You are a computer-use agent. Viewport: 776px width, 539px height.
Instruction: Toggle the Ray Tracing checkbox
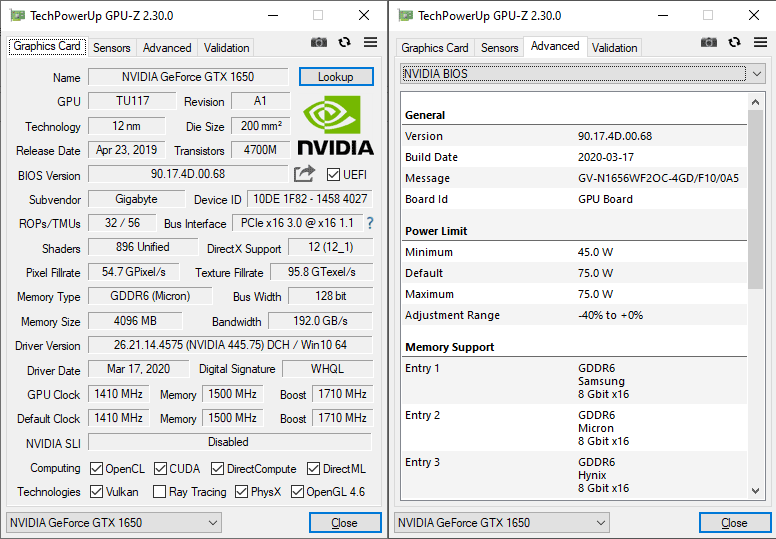[159, 491]
